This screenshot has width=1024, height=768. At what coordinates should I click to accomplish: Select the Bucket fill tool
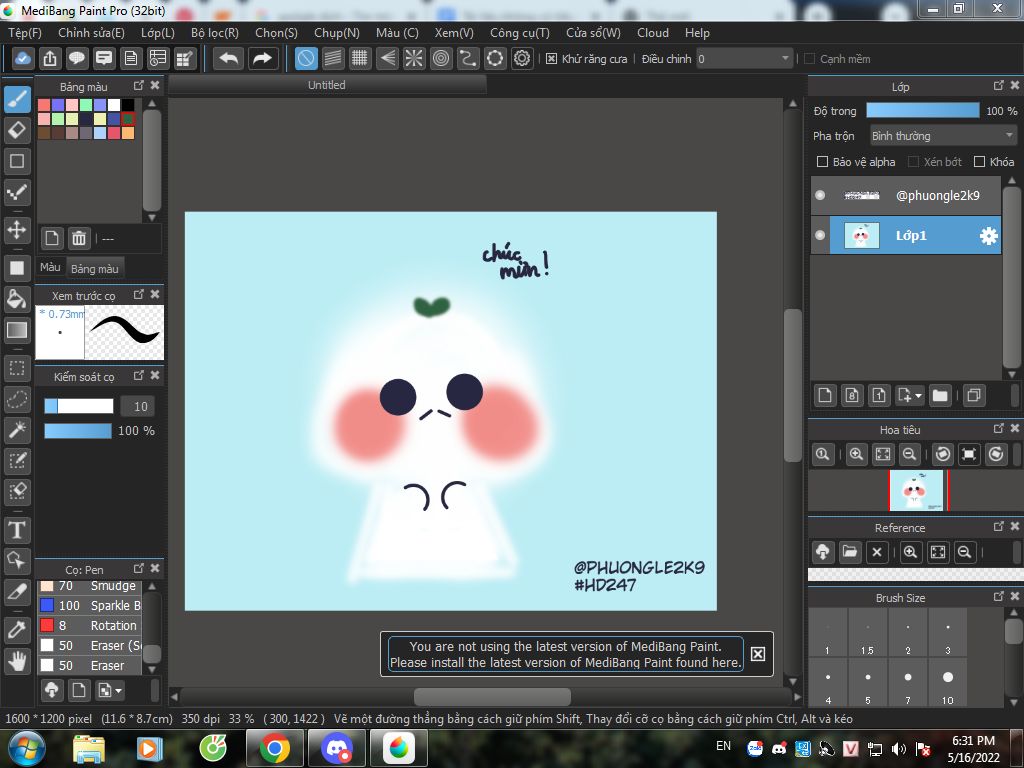pyautogui.click(x=17, y=299)
